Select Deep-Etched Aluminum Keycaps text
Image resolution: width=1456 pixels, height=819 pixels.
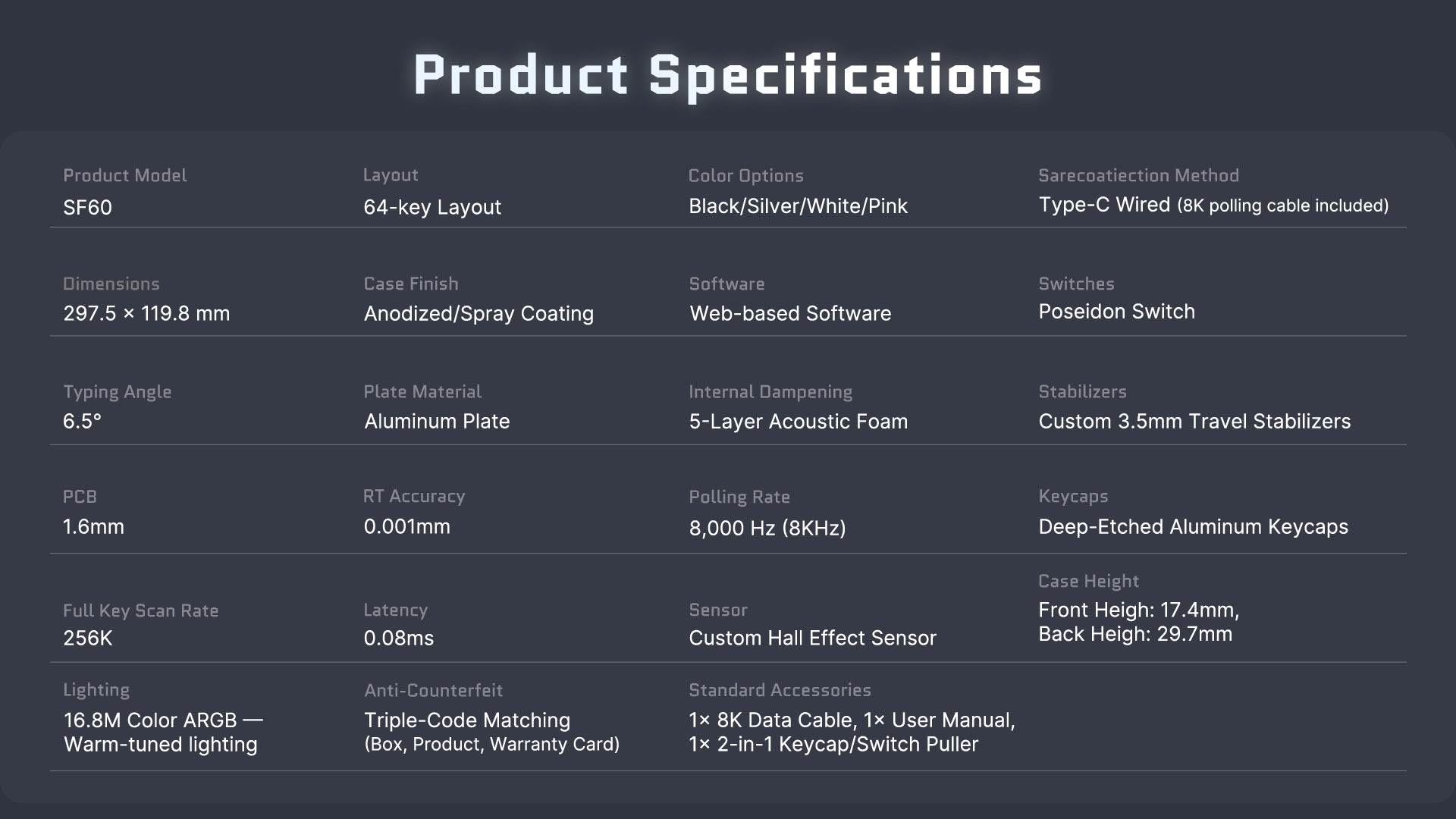(x=1193, y=527)
